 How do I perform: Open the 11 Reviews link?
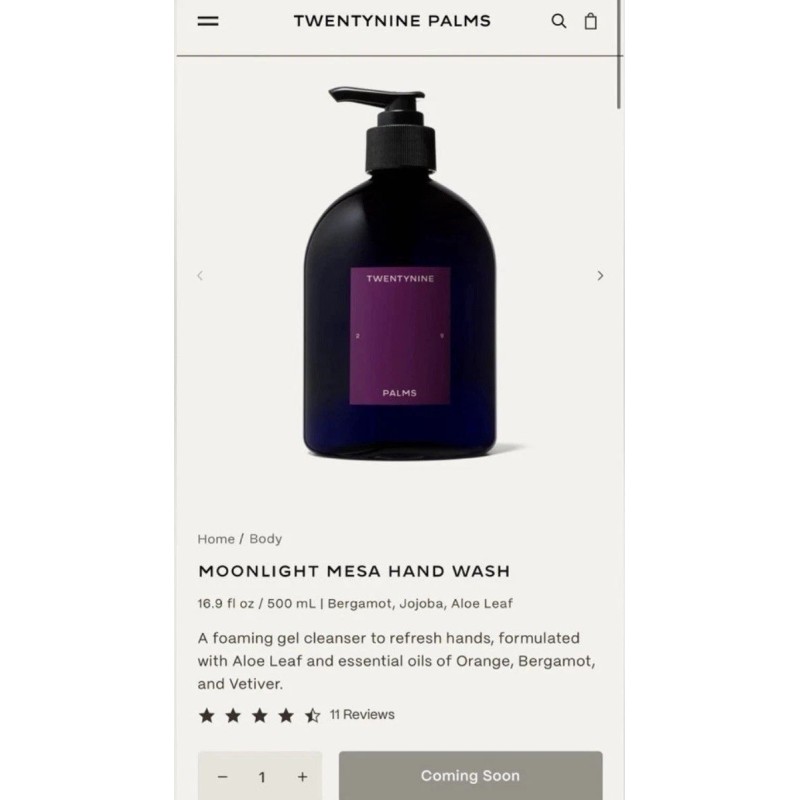(362, 714)
